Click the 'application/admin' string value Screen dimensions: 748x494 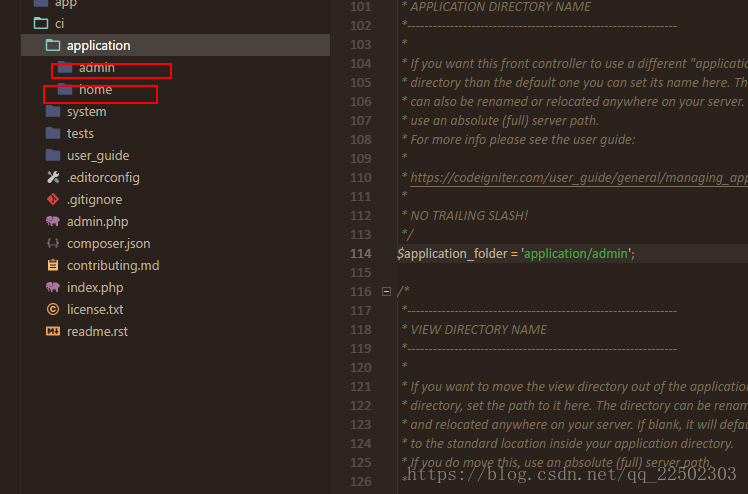tap(576, 254)
